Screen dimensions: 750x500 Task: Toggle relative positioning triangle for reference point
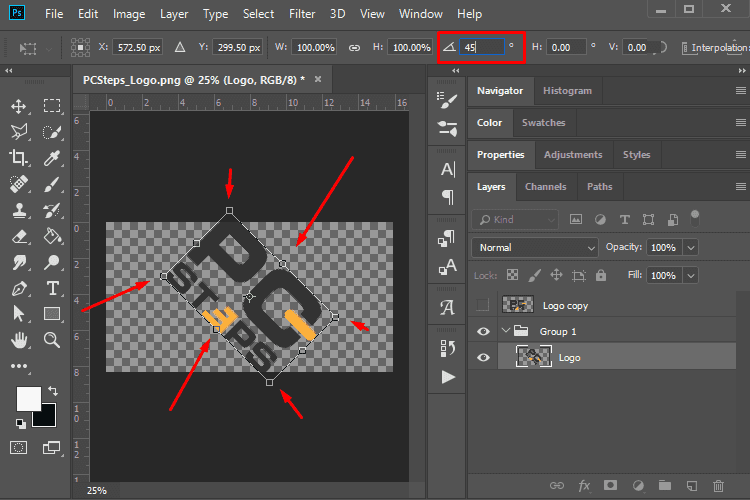(x=180, y=47)
